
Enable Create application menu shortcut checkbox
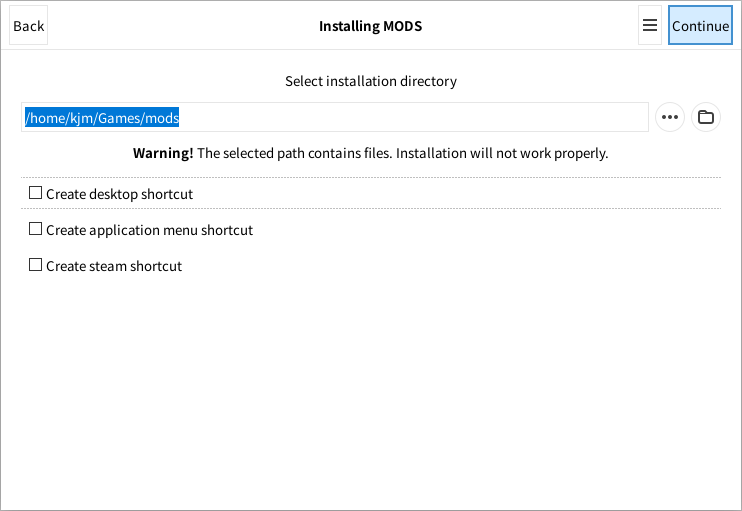[35, 229]
